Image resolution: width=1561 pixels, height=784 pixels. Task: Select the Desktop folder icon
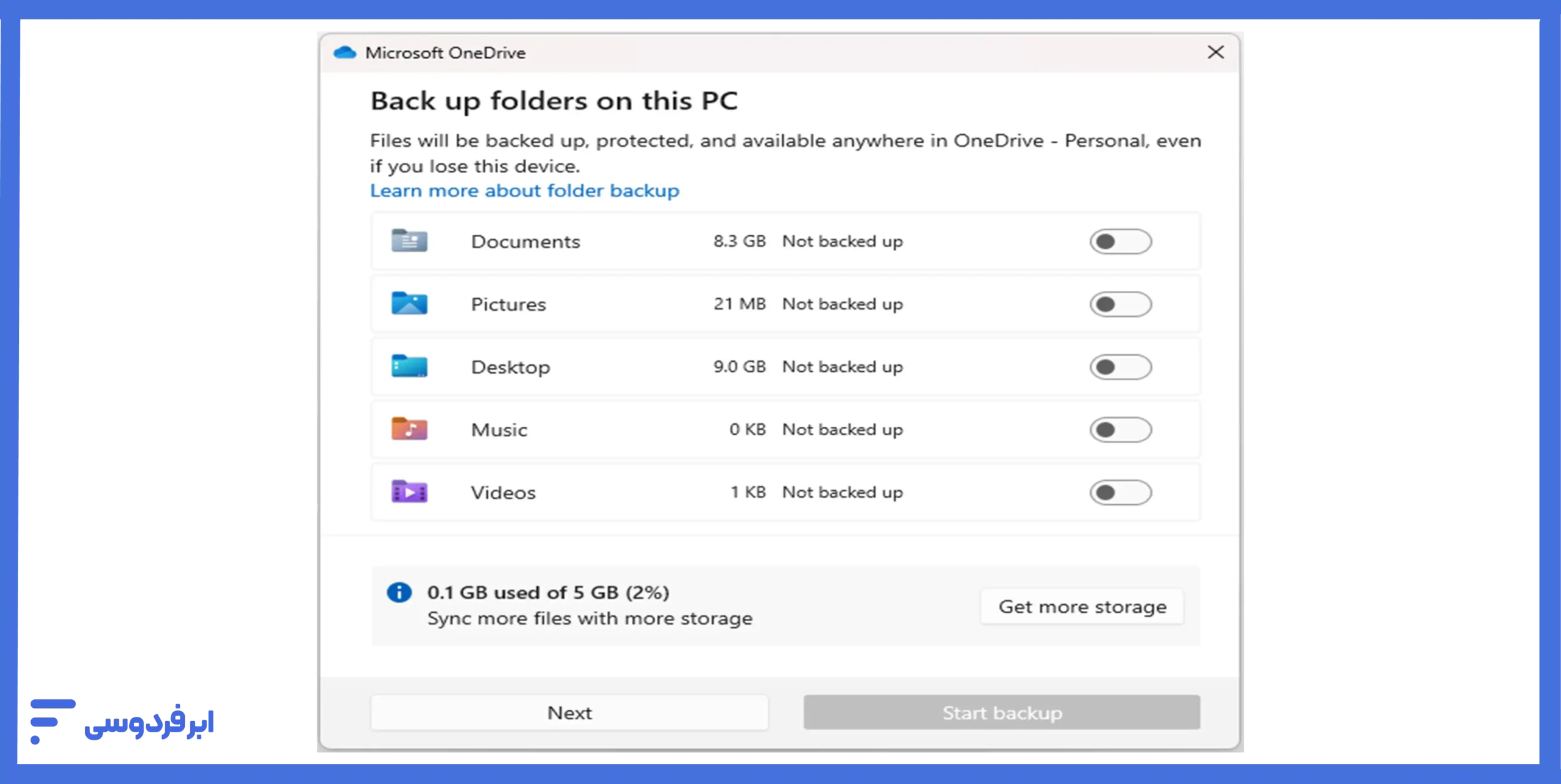409,366
